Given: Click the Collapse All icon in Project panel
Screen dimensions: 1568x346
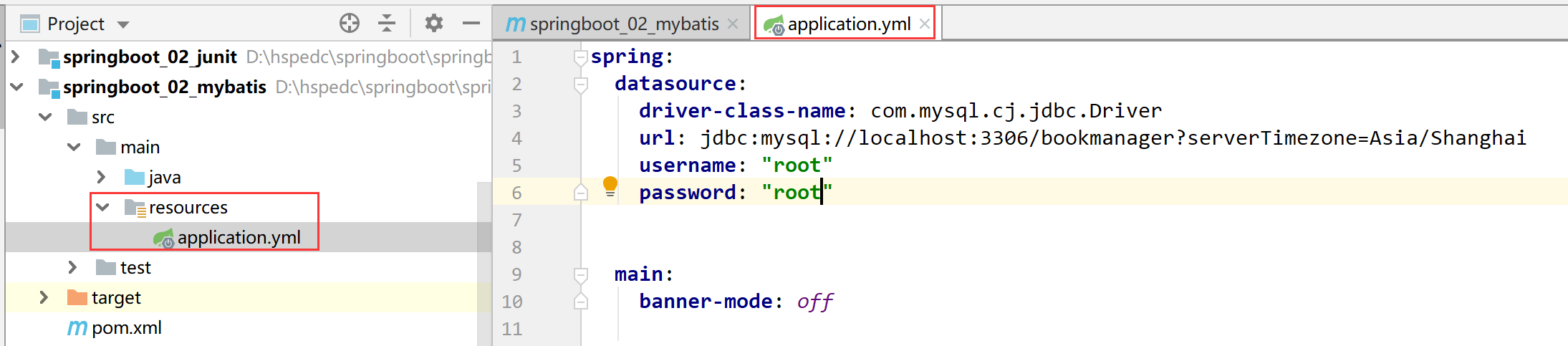Looking at the screenshot, I should point(387,24).
